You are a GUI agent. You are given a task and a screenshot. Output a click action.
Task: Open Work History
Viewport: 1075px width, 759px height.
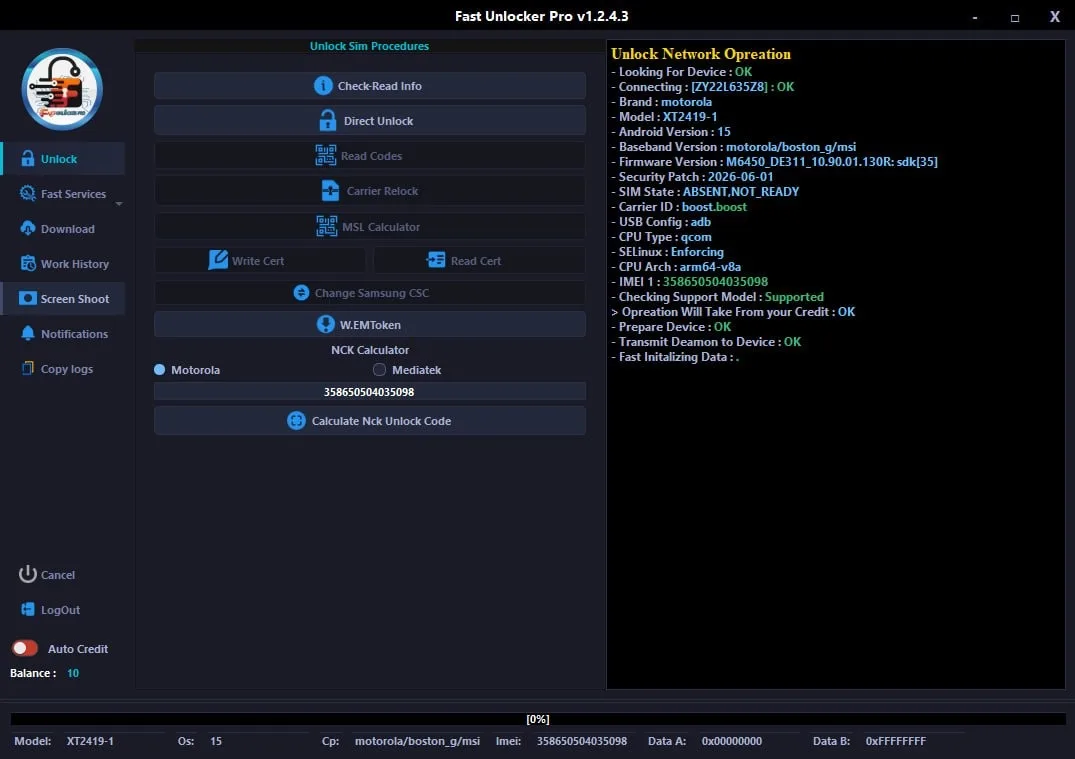tap(62, 263)
